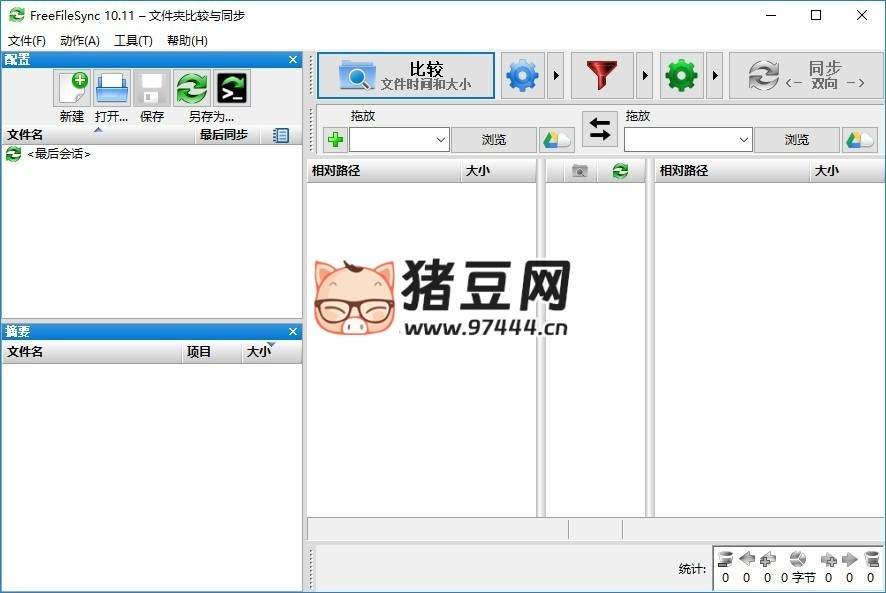
Task: Open the 文件(F) menu
Action: (27, 41)
